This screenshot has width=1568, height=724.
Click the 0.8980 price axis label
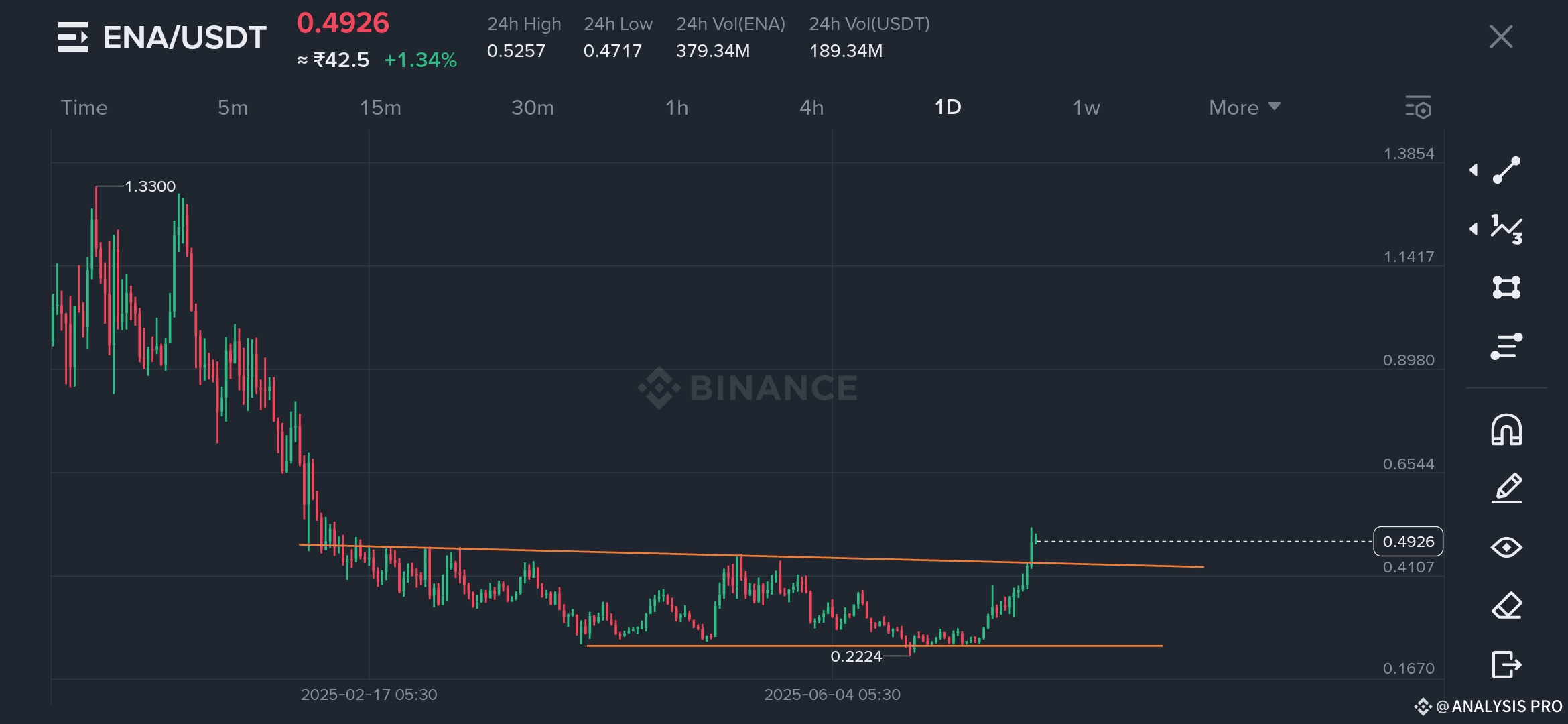[x=1409, y=360]
